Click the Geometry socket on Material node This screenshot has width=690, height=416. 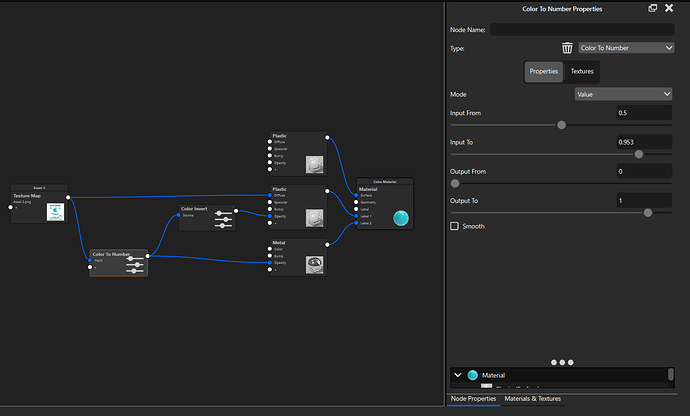click(356, 202)
